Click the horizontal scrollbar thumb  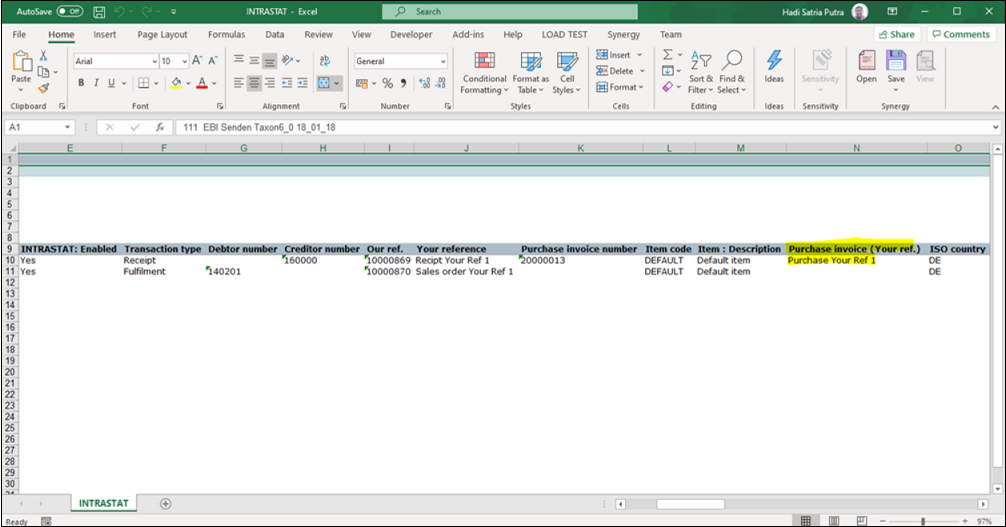pyautogui.click(x=690, y=504)
